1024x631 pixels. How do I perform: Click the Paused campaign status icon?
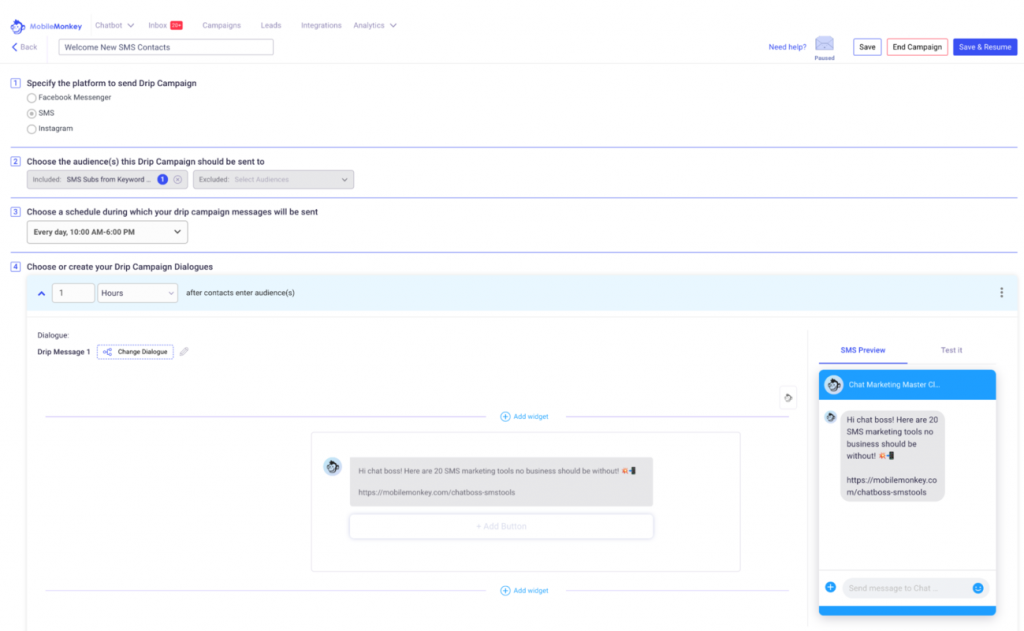pos(824,44)
